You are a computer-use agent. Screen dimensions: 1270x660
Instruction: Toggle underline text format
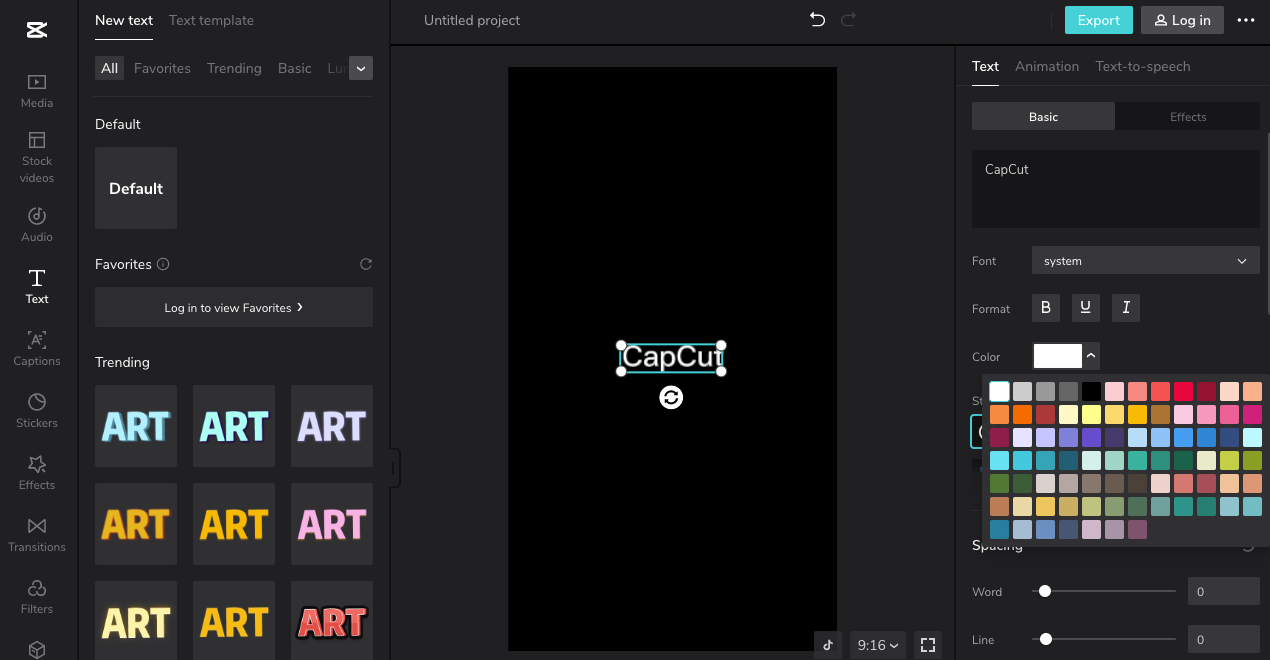pyautogui.click(x=1086, y=308)
